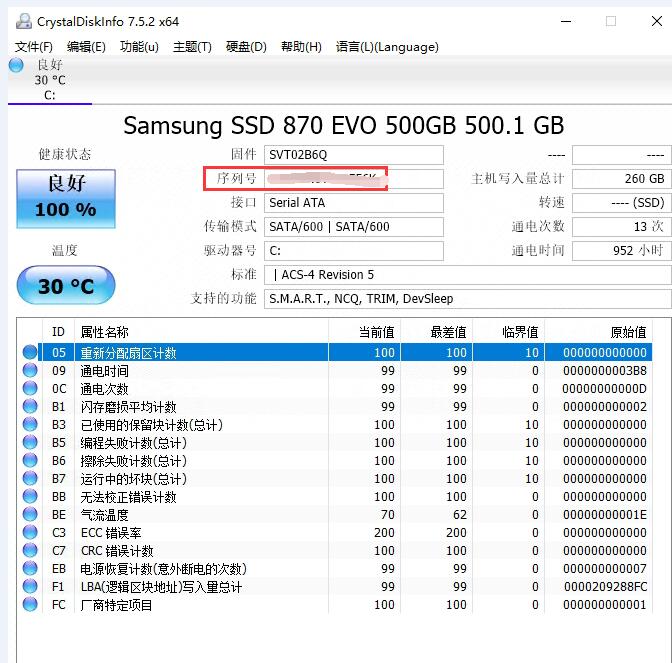Click the ID column header

pos(58,332)
